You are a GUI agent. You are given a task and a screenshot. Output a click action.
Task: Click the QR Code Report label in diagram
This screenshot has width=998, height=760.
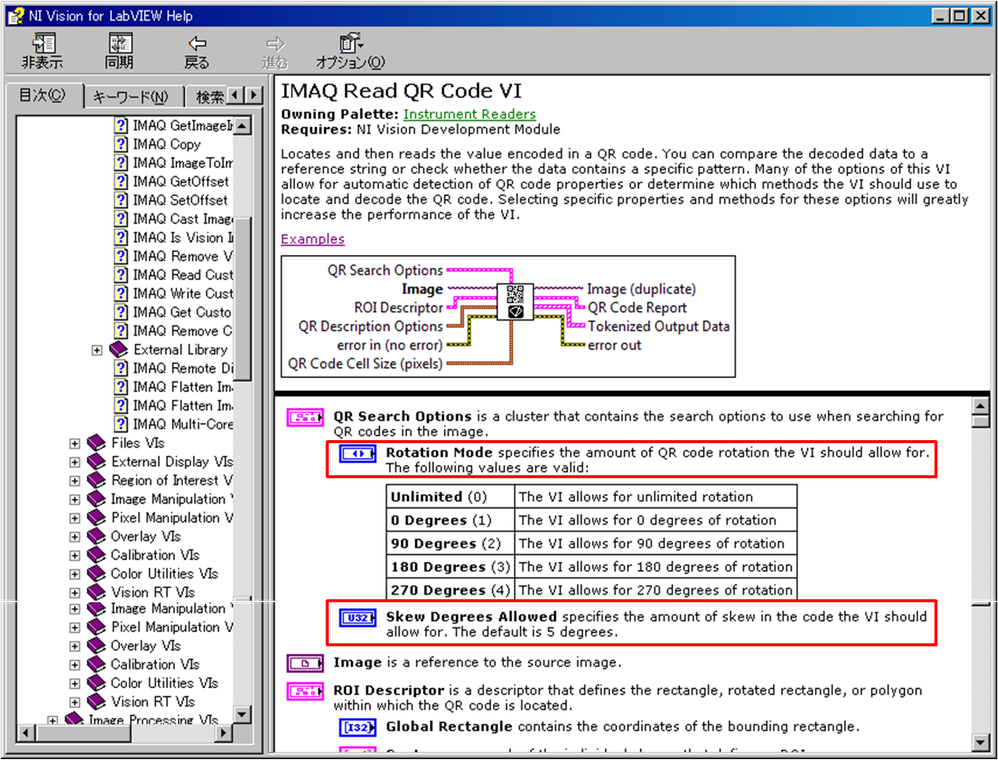[637, 307]
